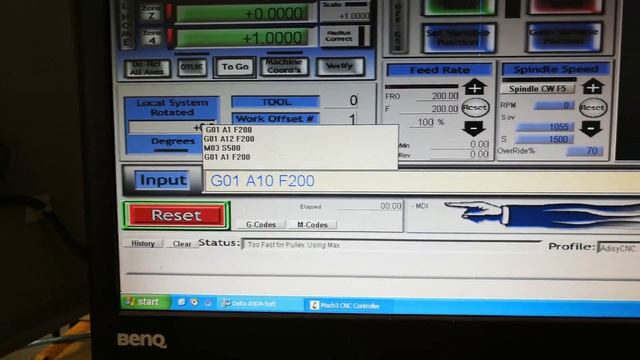Click the Goto Variable Position button
This screenshot has width=640, height=360.
(564, 37)
